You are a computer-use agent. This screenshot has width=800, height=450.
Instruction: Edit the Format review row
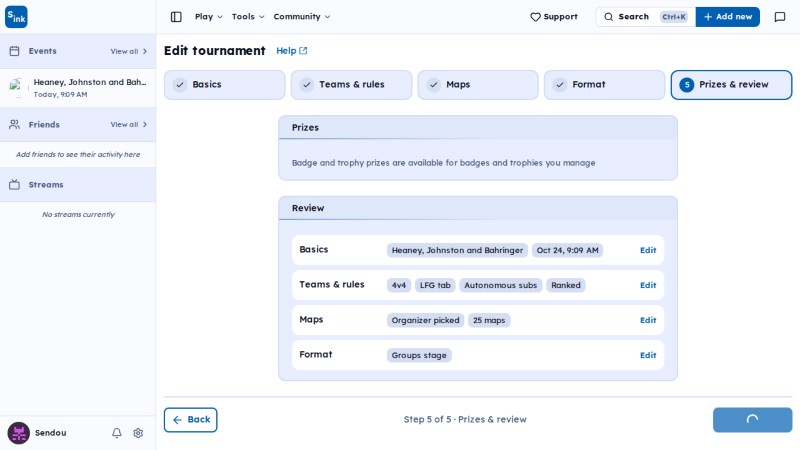tap(648, 355)
